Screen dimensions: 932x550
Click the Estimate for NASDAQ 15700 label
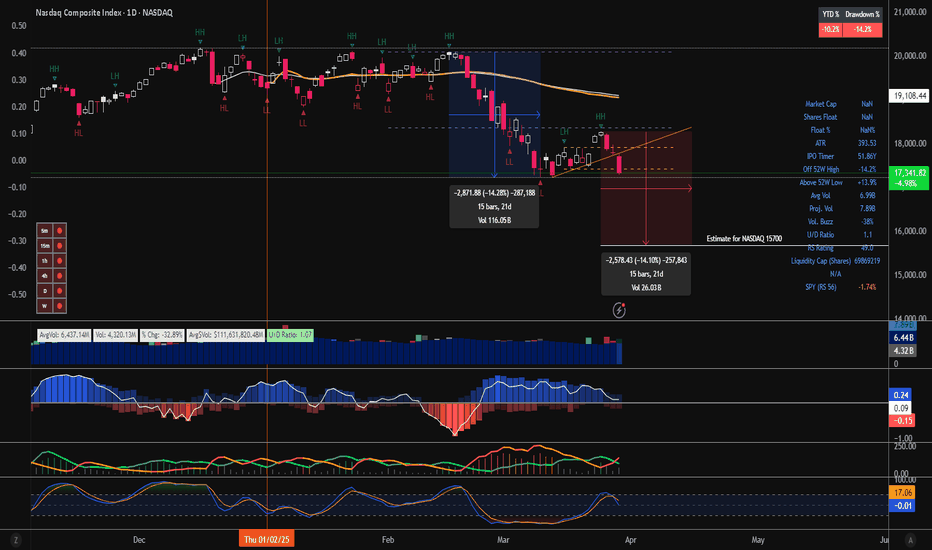point(744,238)
